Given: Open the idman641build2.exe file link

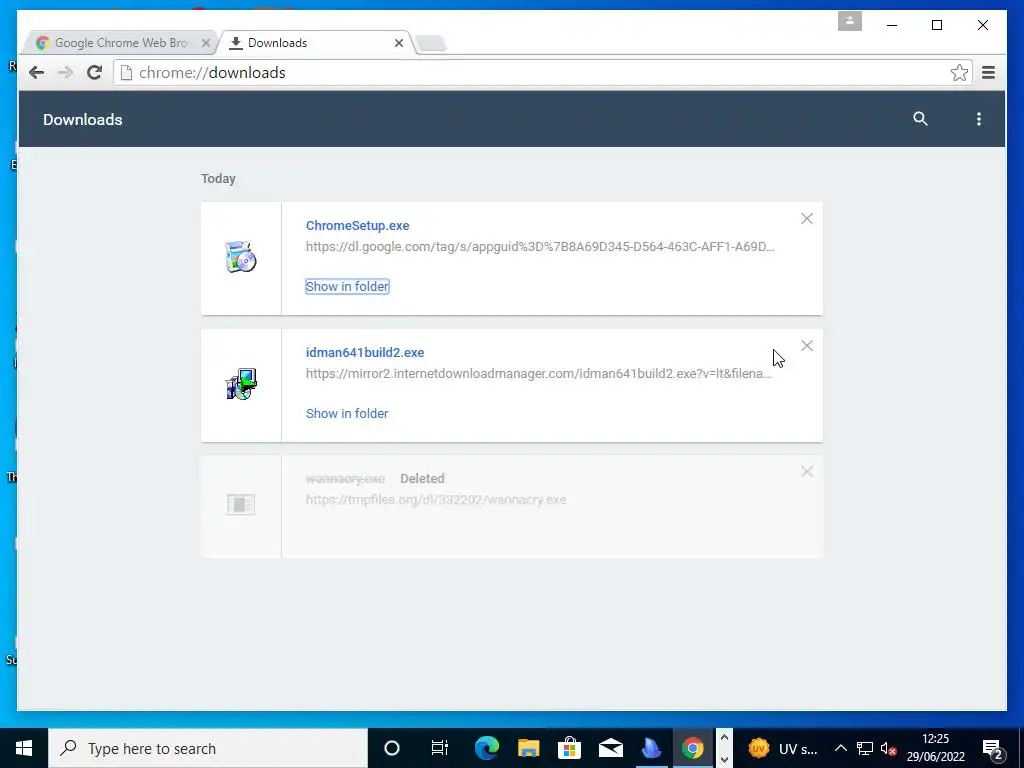Looking at the screenshot, I should coord(365,353).
